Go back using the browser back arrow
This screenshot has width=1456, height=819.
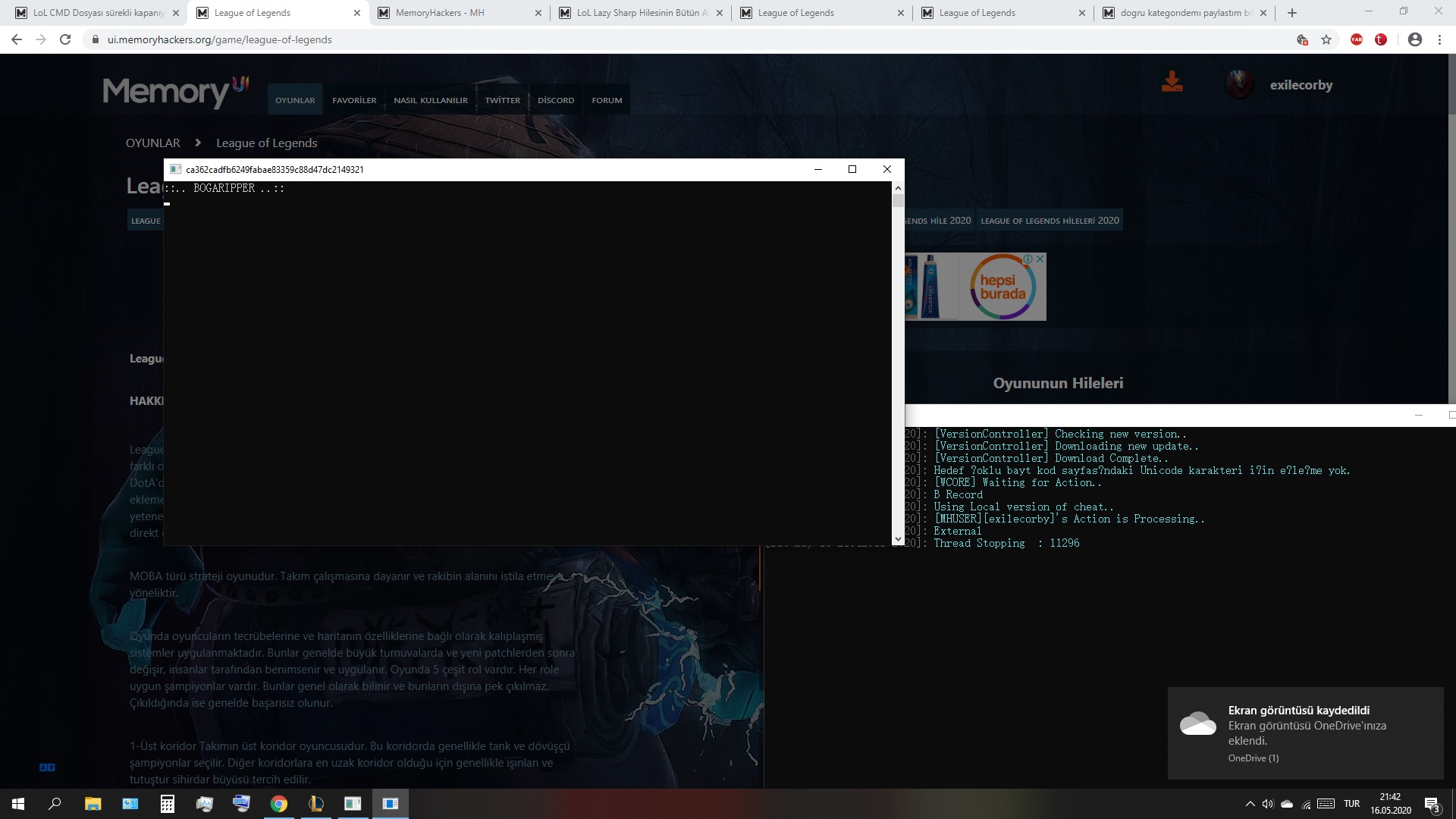[x=17, y=39]
